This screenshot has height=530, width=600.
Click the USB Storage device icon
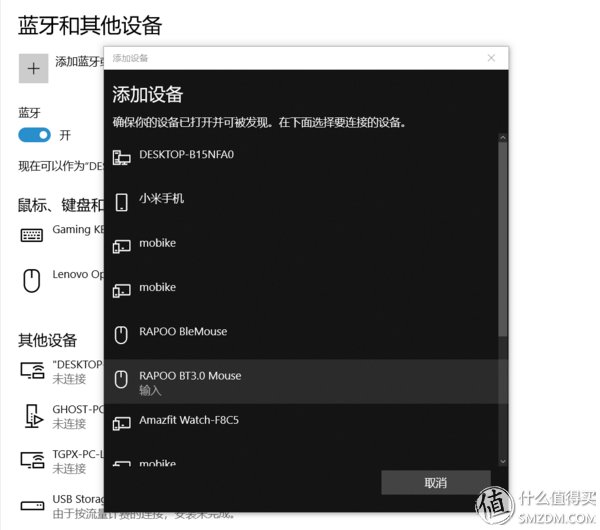tap(32, 506)
